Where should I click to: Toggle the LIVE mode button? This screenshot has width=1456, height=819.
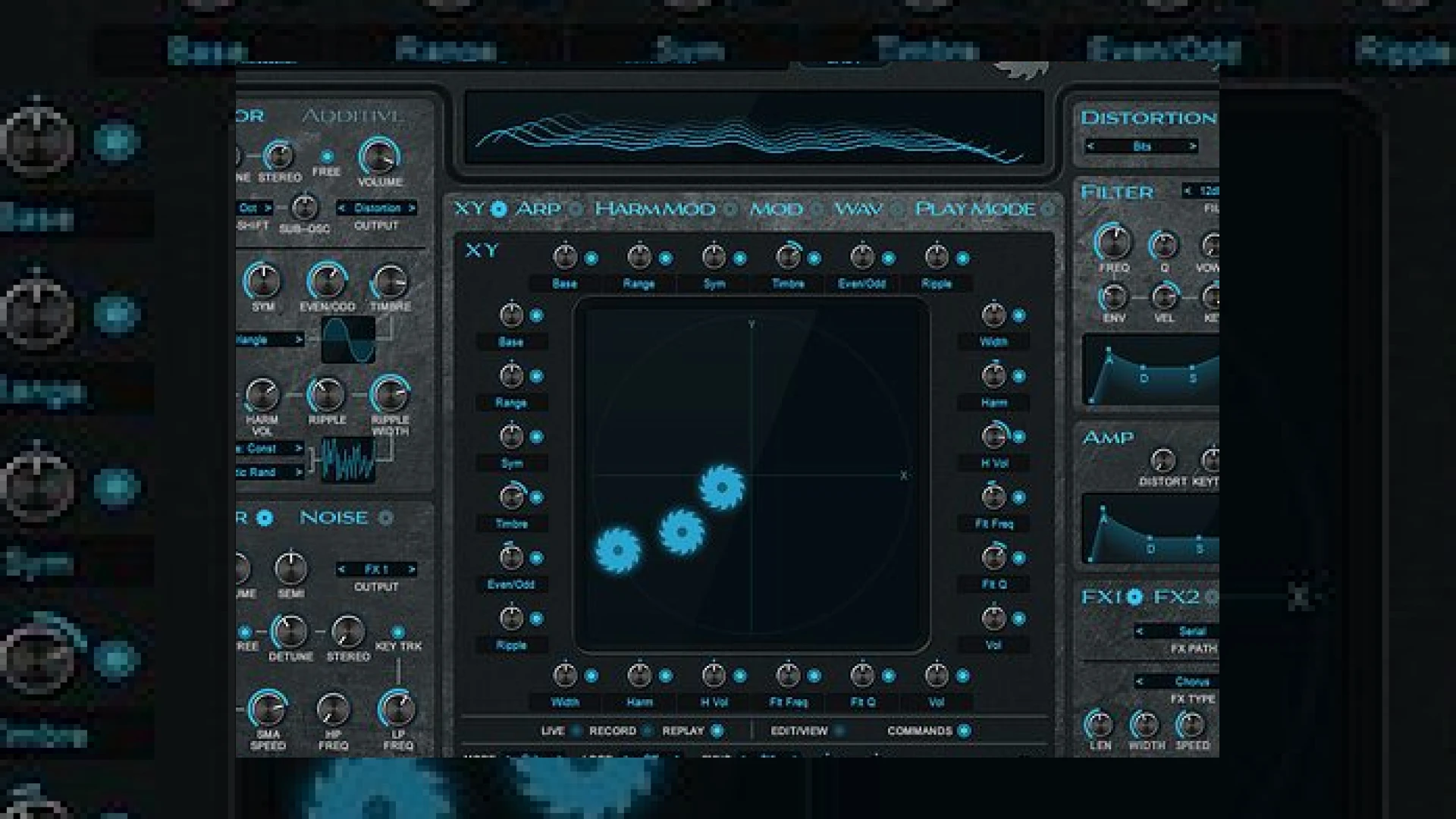tap(576, 731)
